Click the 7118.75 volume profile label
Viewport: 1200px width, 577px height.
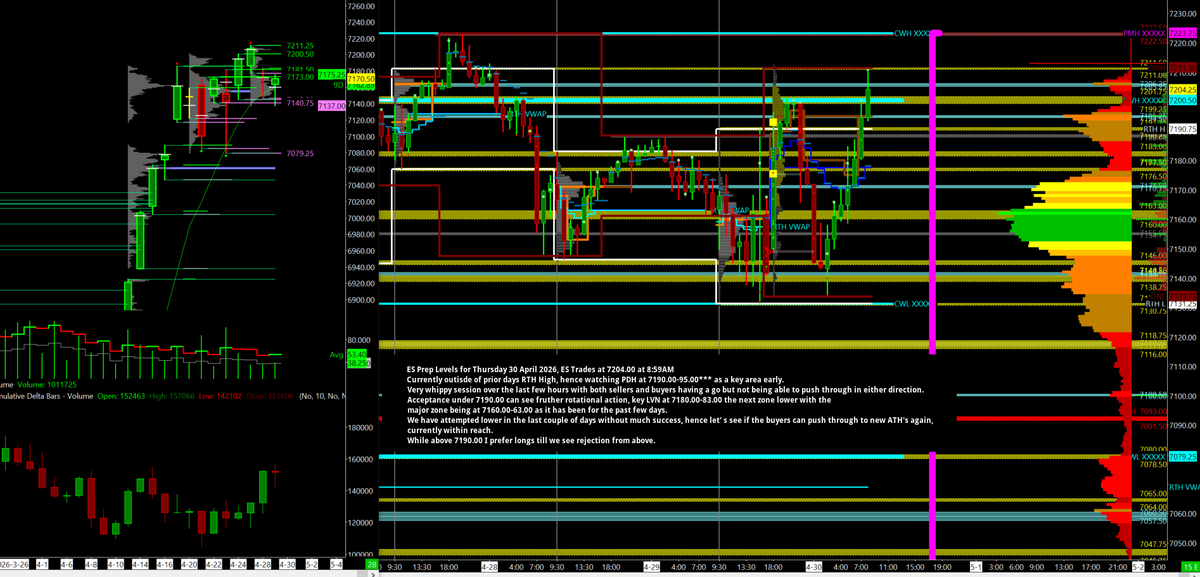tap(1152, 335)
